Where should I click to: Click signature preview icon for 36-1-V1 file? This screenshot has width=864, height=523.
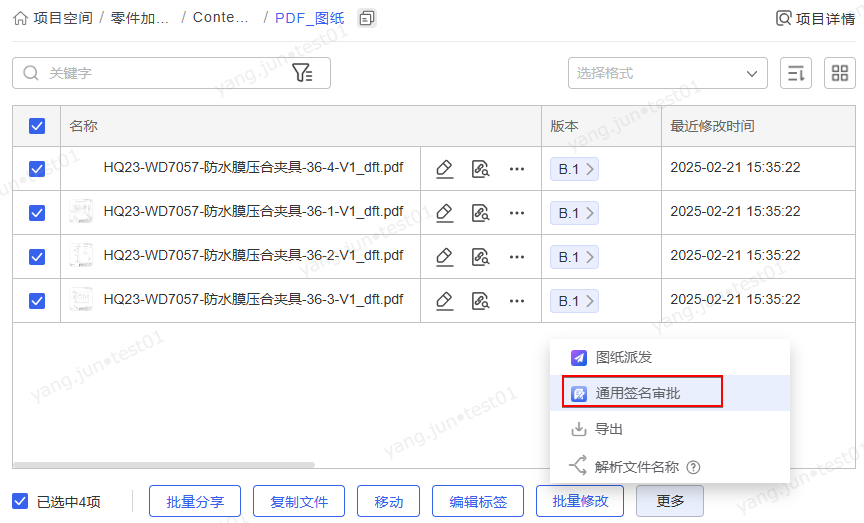[480, 212]
